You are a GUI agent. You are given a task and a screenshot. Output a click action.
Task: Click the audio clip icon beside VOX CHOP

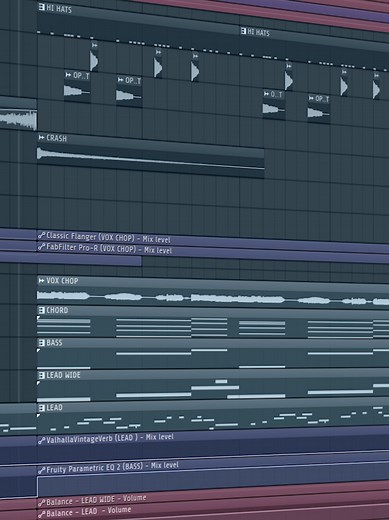click(x=42, y=281)
